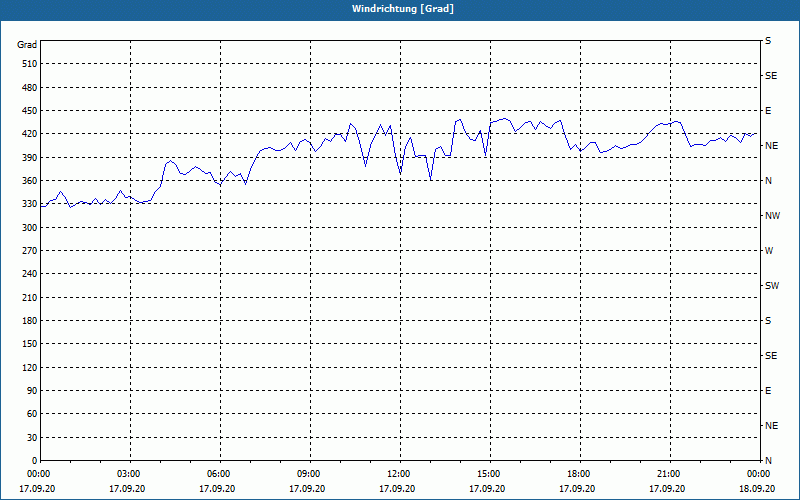Click the E compass label beside 450 gridline

(768, 111)
